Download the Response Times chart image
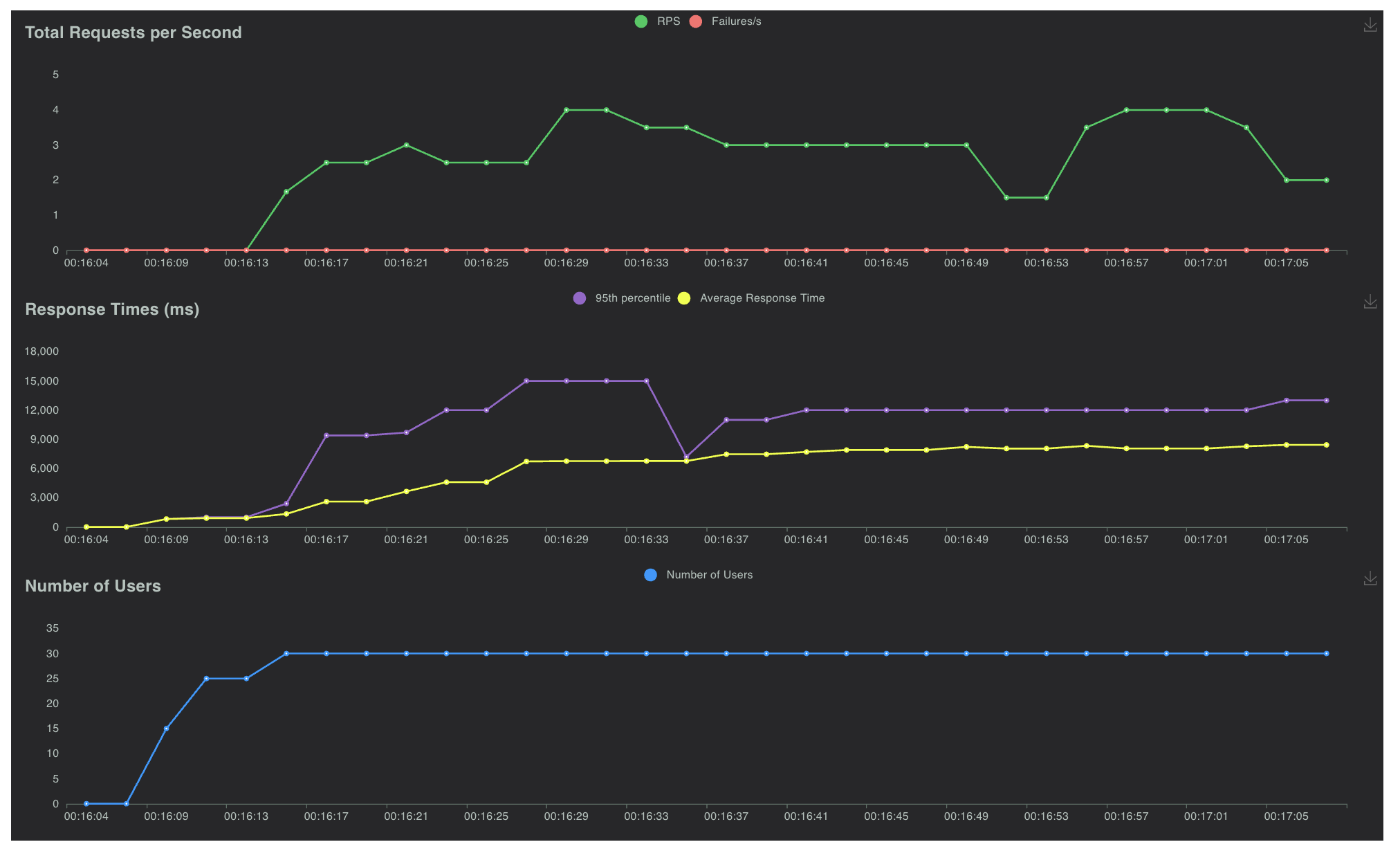The height and width of the screenshot is (851, 1400). coord(1370,302)
